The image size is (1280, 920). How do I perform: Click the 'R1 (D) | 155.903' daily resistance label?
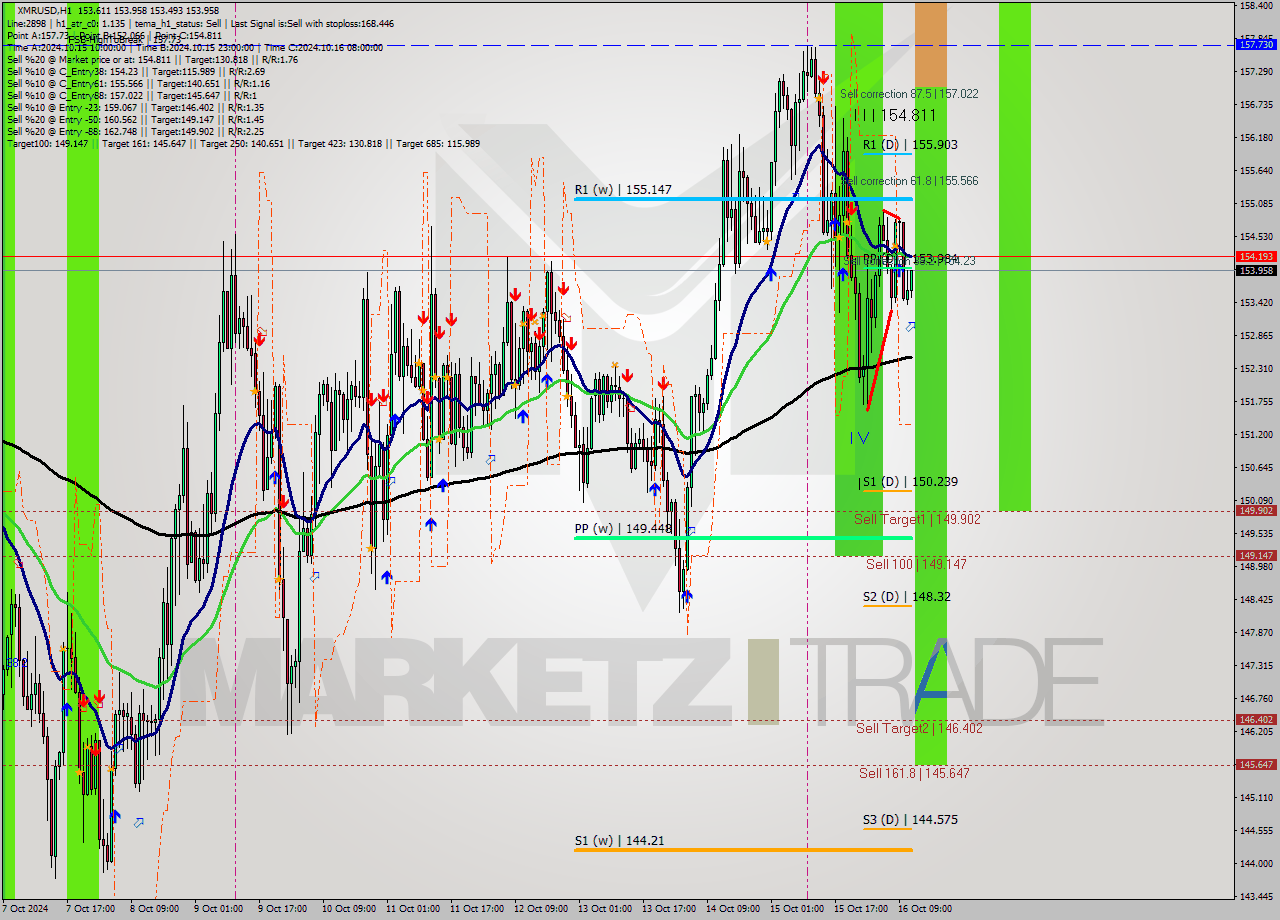click(x=910, y=145)
